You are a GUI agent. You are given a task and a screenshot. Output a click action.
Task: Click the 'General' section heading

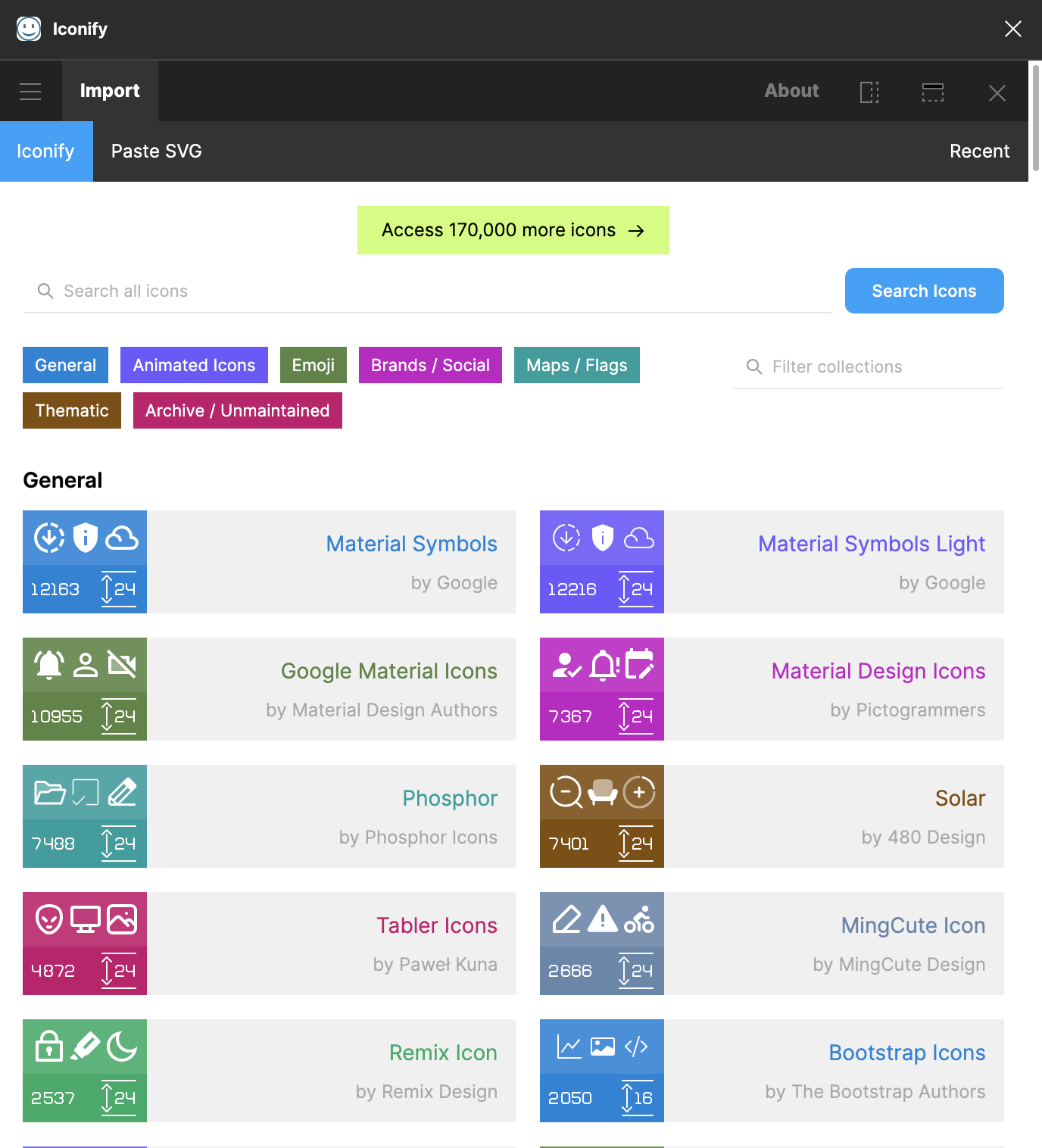pyautogui.click(x=63, y=480)
